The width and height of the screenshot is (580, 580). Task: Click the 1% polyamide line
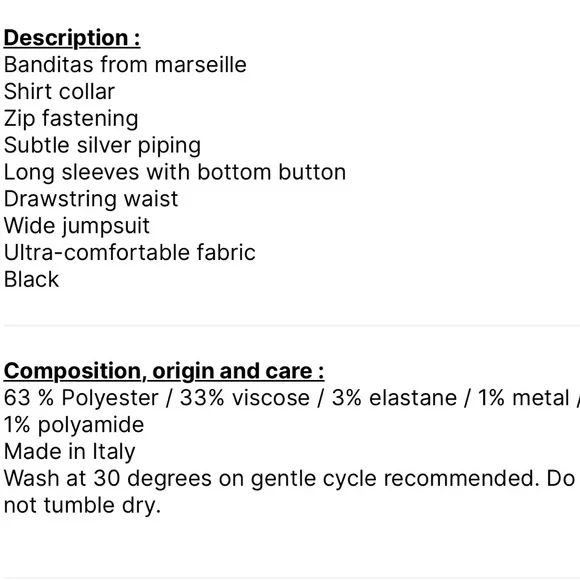(x=74, y=425)
